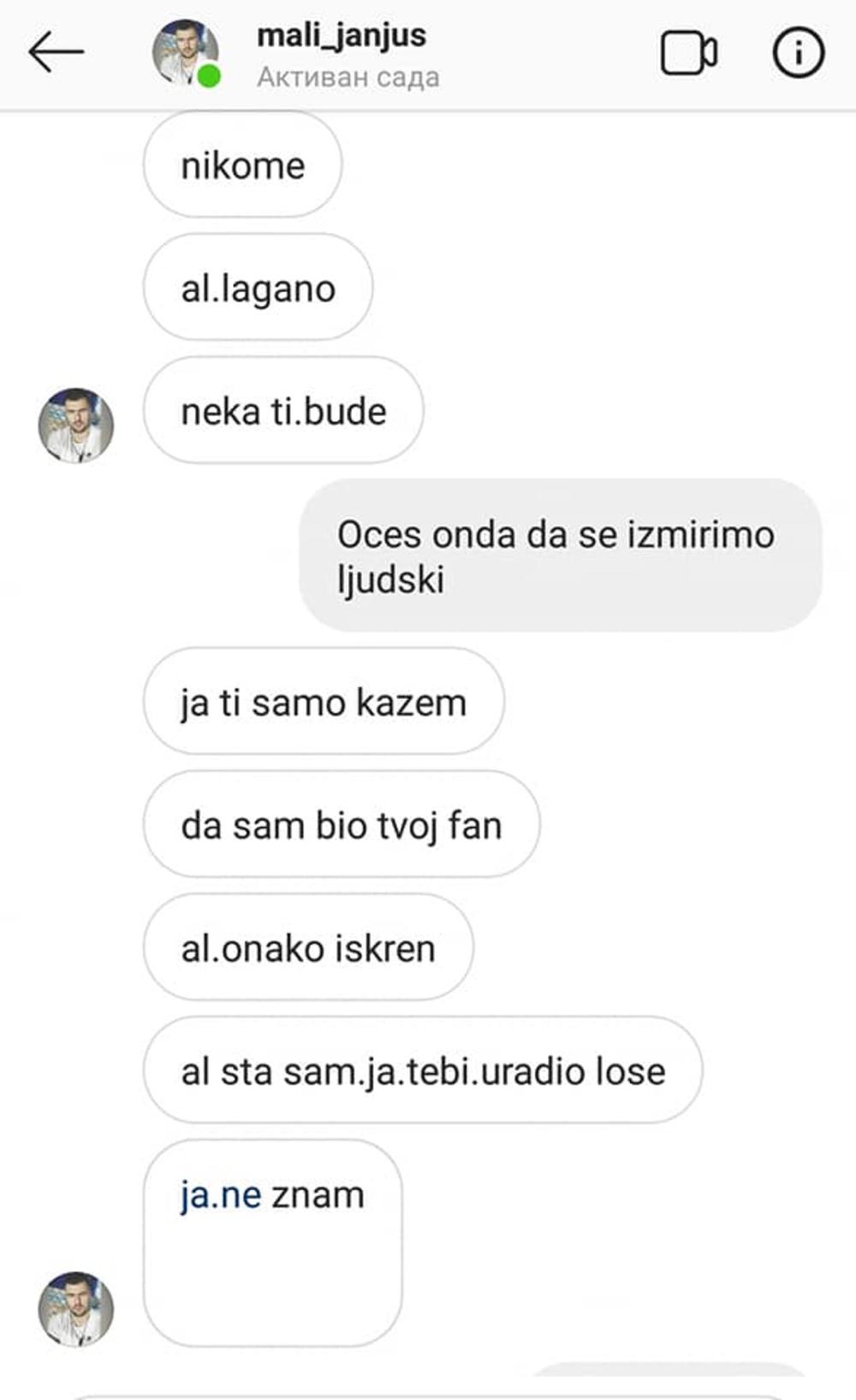Open the mali_janjus username link
Viewport: 856px width, 1400px height.
[342, 35]
